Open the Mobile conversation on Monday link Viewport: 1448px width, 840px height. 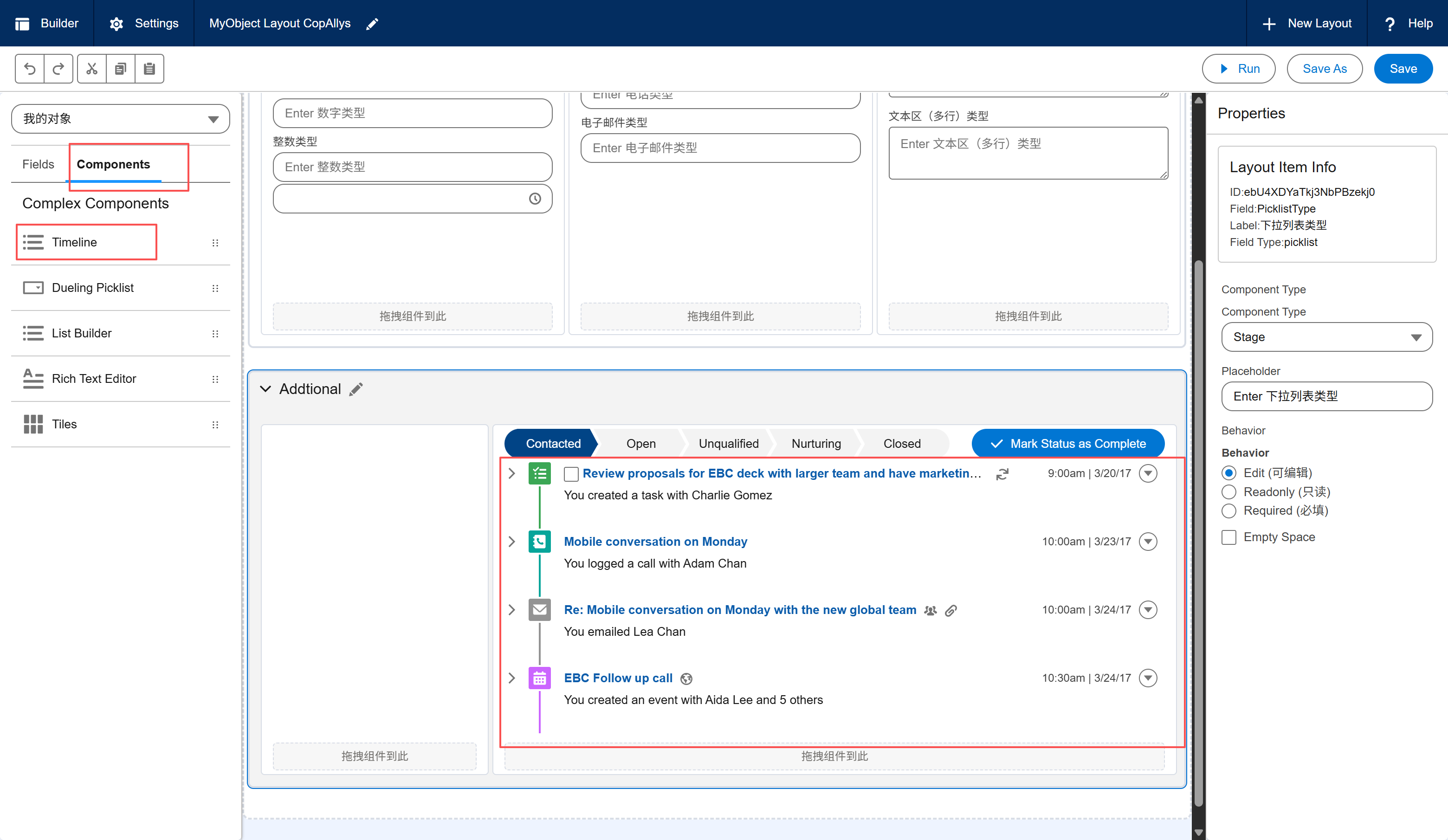coord(656,542)
